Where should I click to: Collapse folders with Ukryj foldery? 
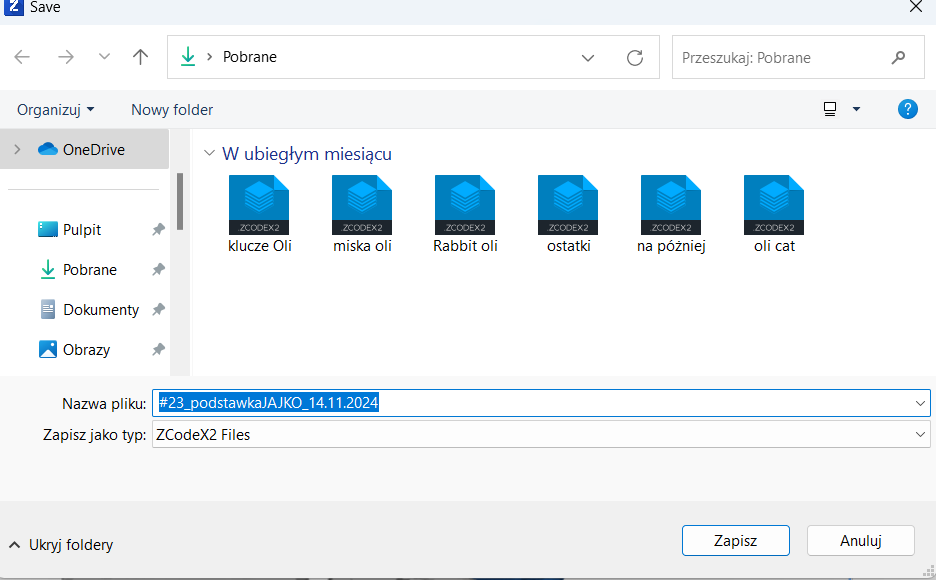tap(60, 545)
